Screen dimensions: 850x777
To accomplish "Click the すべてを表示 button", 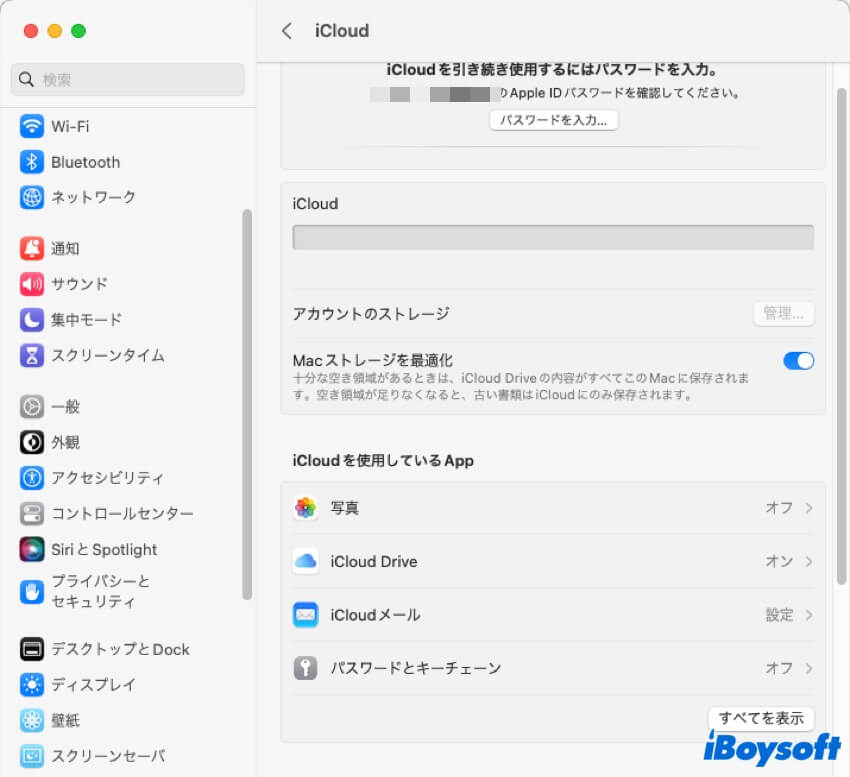I will point(761,718).
